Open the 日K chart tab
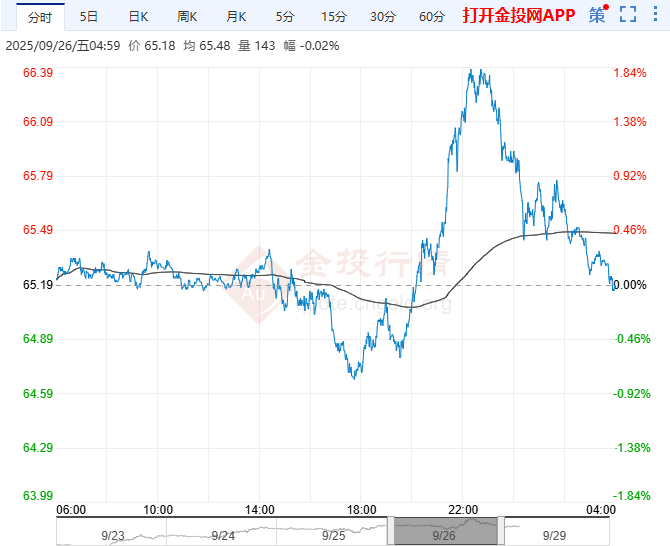Screen dimensions: 670x546 point(138,17)
